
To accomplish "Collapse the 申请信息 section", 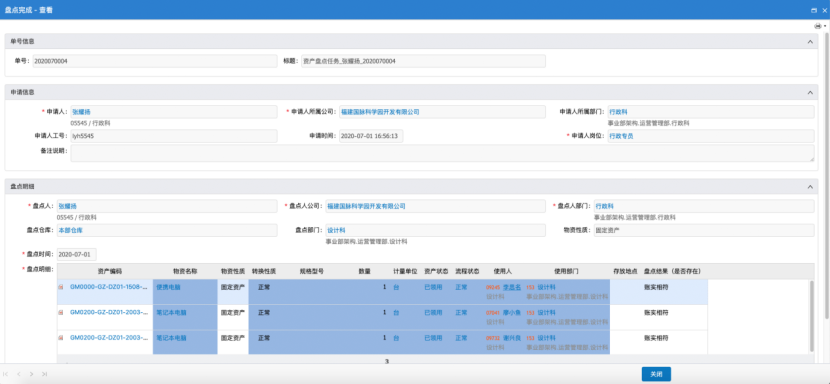I will pyautogui.click(x=809, y=92).
